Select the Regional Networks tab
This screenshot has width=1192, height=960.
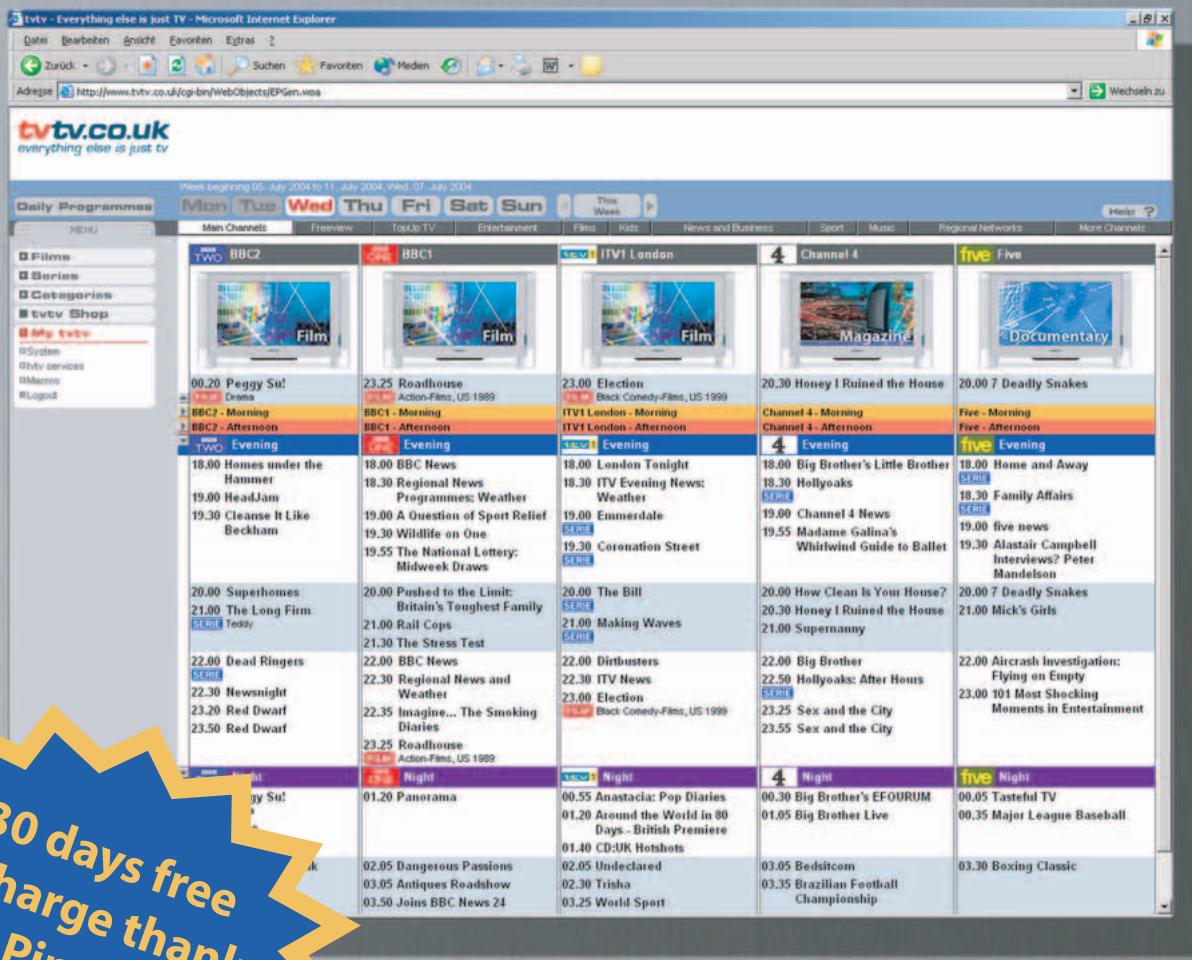pyautogui.click(x=980, y=228)
